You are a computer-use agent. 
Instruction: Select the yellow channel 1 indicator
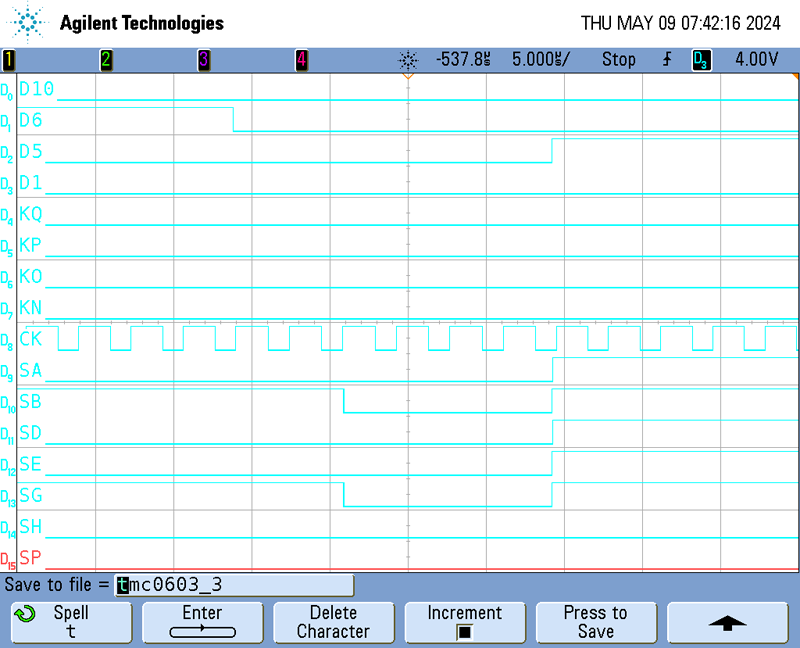click(x=9, y=60)
